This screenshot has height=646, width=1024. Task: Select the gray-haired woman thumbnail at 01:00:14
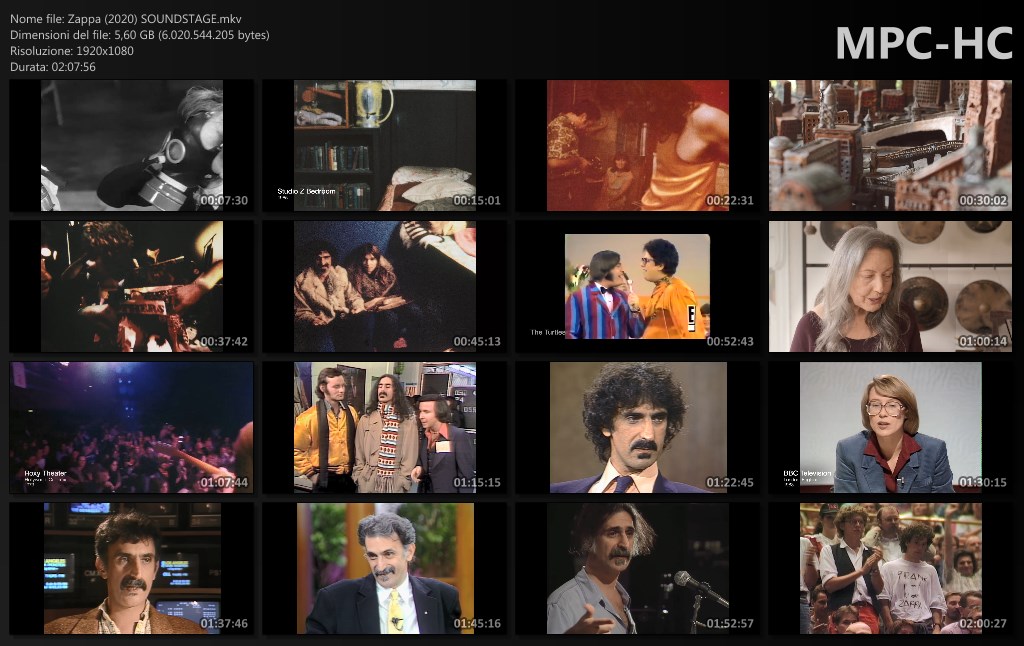(891, 287)
